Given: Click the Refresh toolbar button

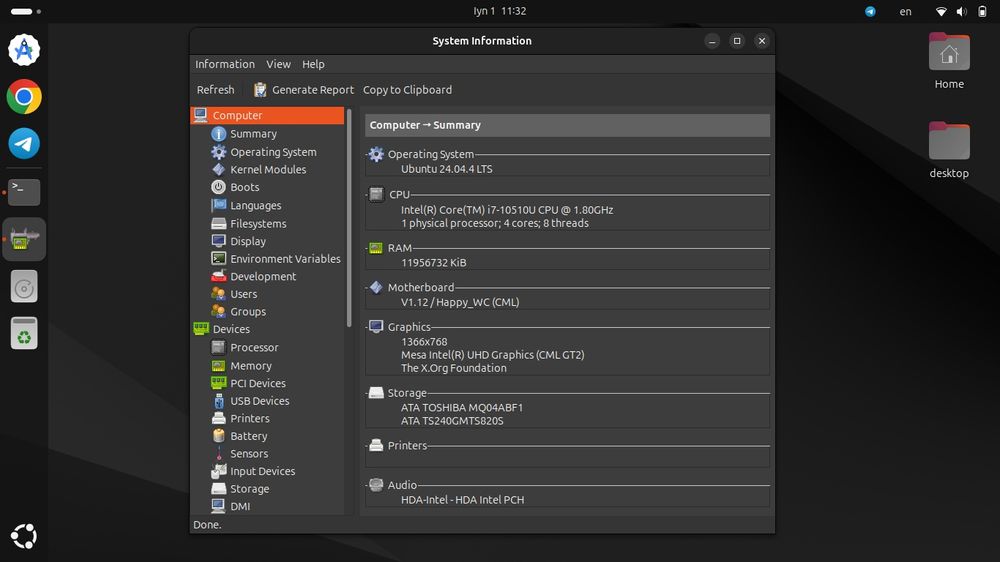Looking at the screenshot, I should tap(216, 90).
